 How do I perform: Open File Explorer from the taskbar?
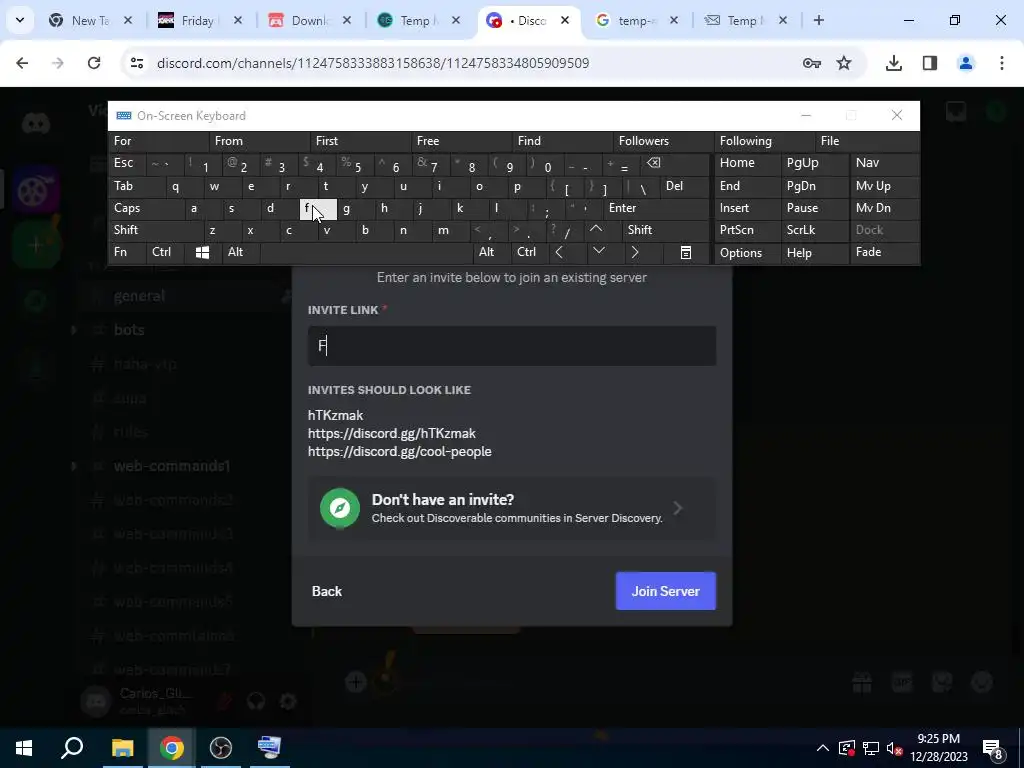pos(122,748)
